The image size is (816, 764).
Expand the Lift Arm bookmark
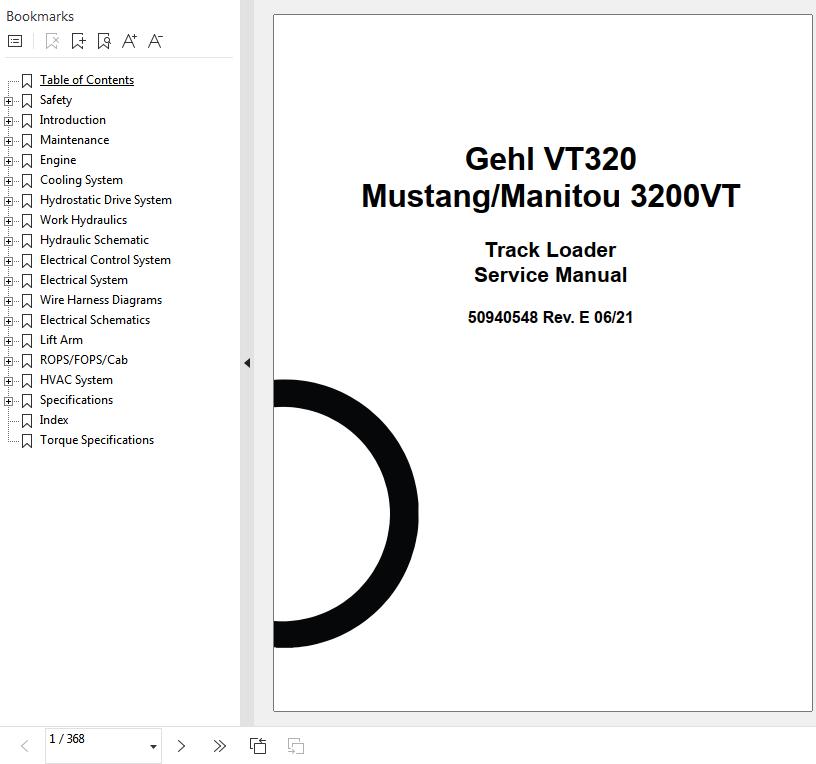(x=8, y=341)
